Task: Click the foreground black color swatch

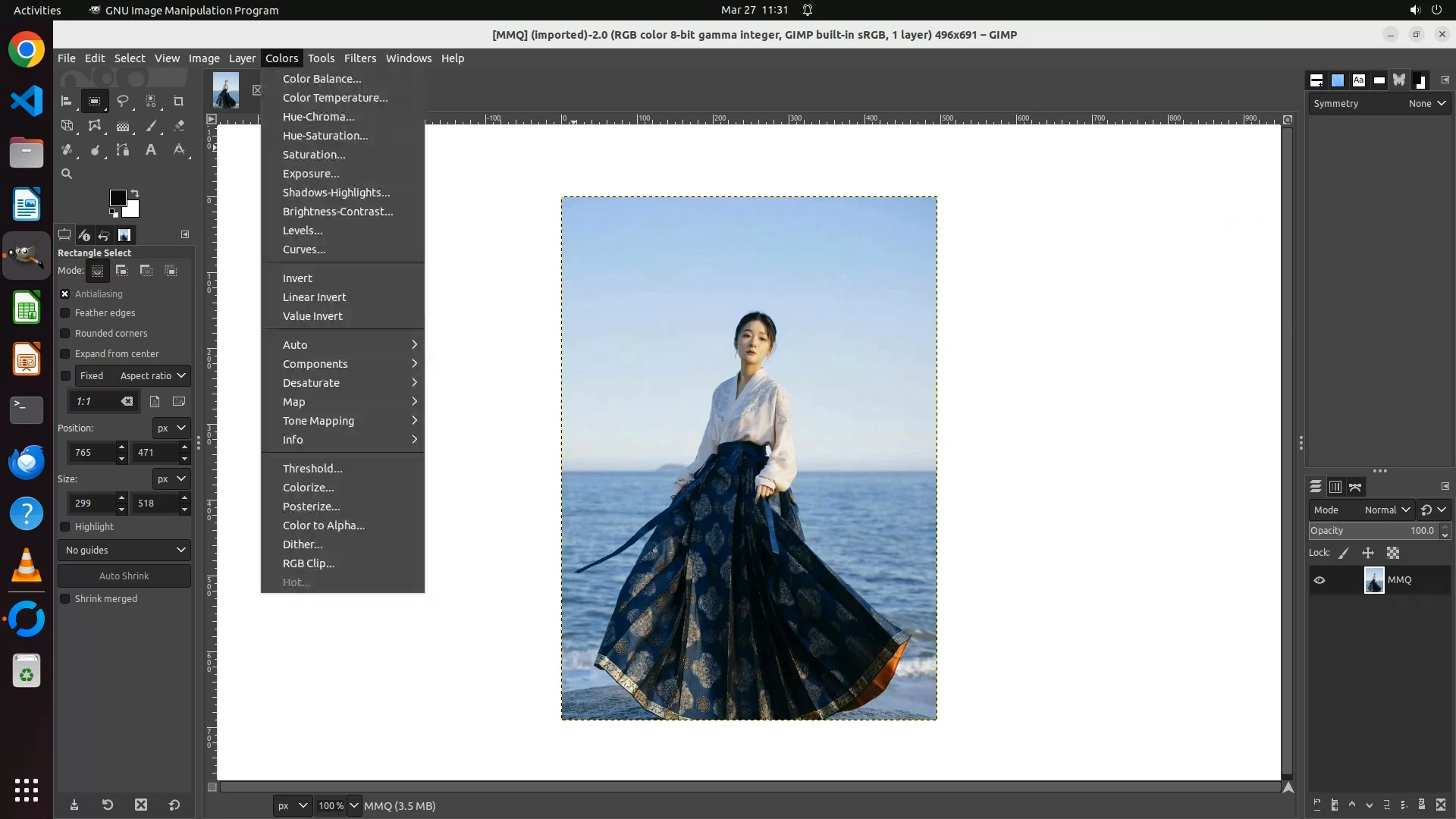Action: [x=118, y=198]
